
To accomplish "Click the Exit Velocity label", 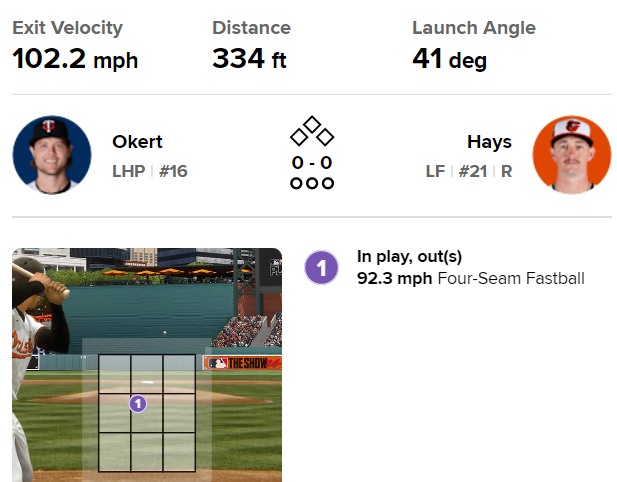I will tap(67, 28).
